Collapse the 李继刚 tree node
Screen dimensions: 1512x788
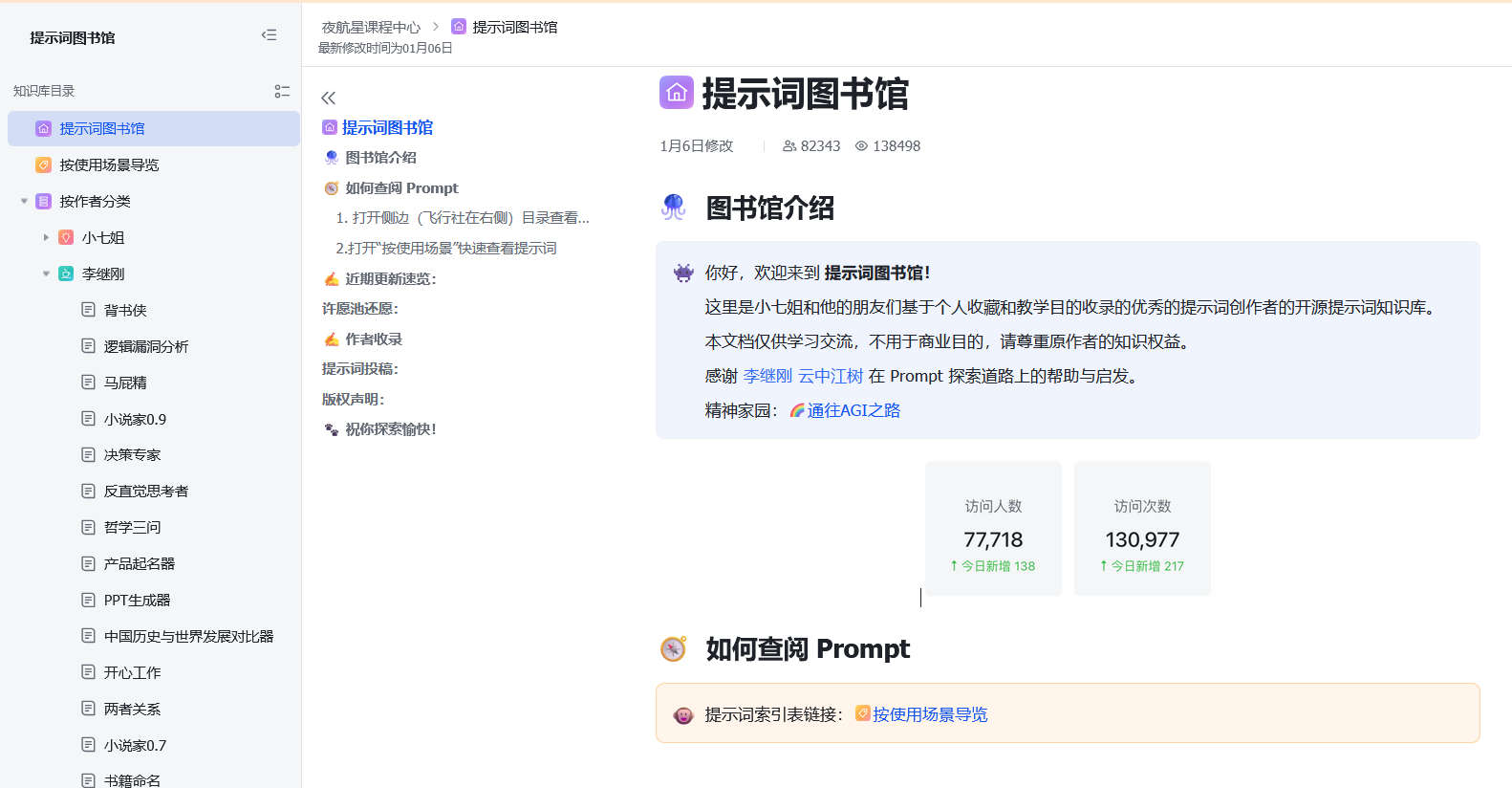coord(46,274)
